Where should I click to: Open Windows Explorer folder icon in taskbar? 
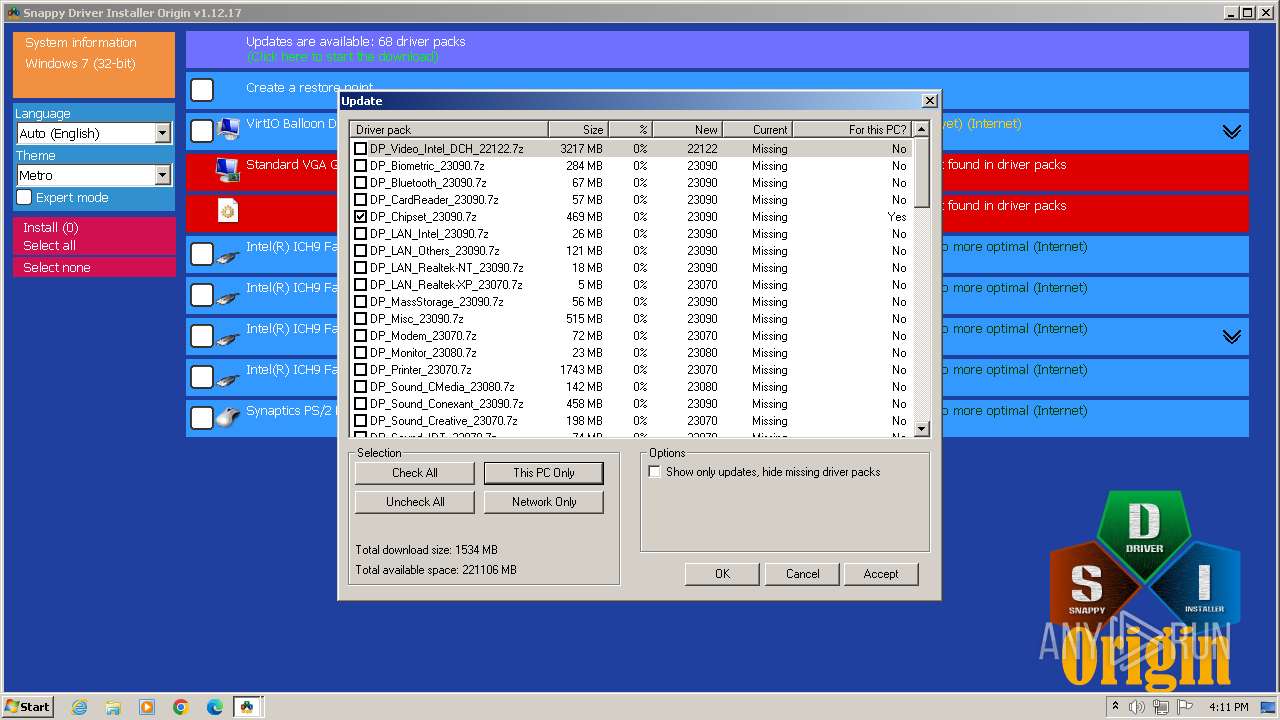pyautogui.click(x=113, y=707)
